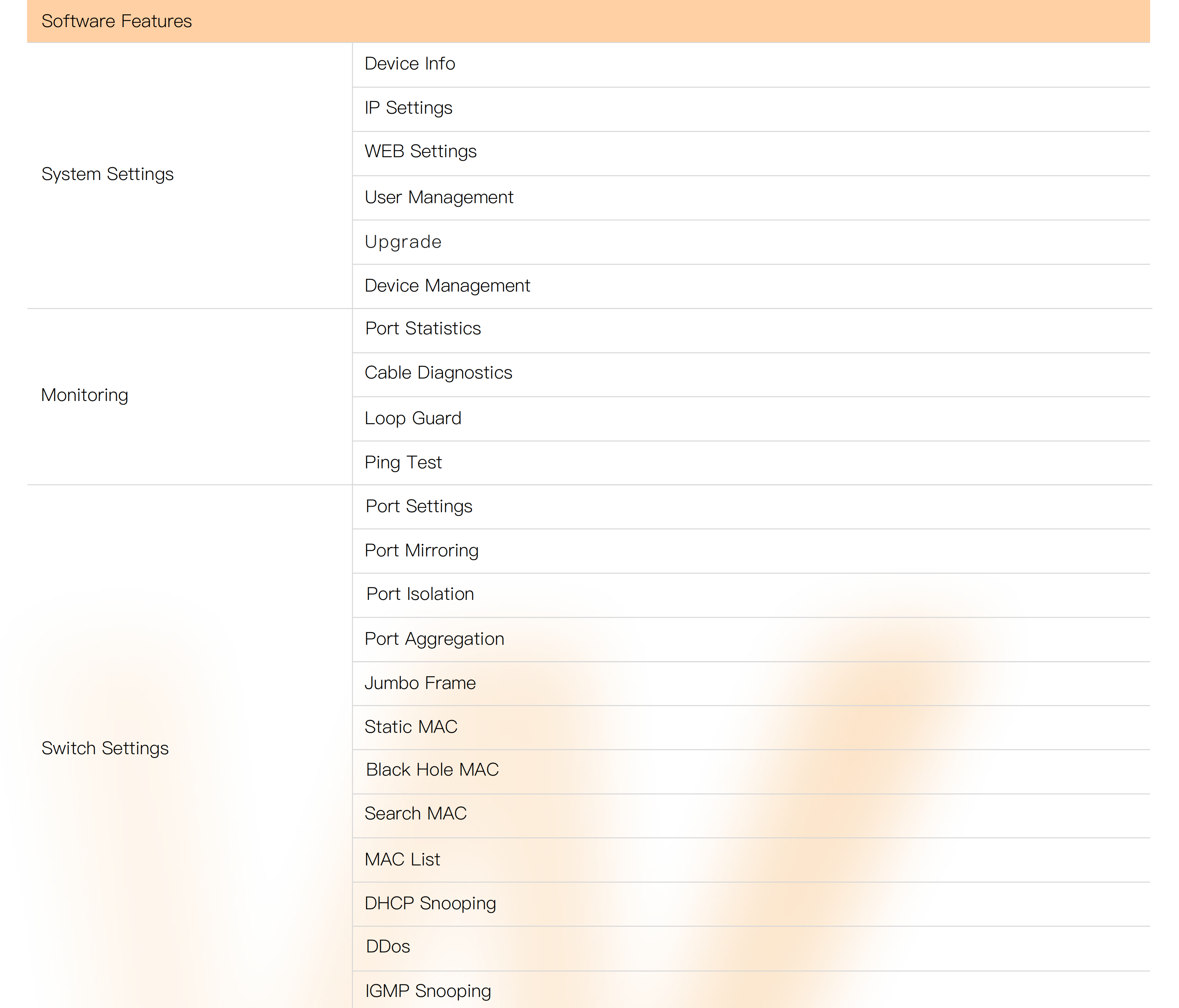
Task: Select the IGMP Snooping entry
Action: (428, 991)
